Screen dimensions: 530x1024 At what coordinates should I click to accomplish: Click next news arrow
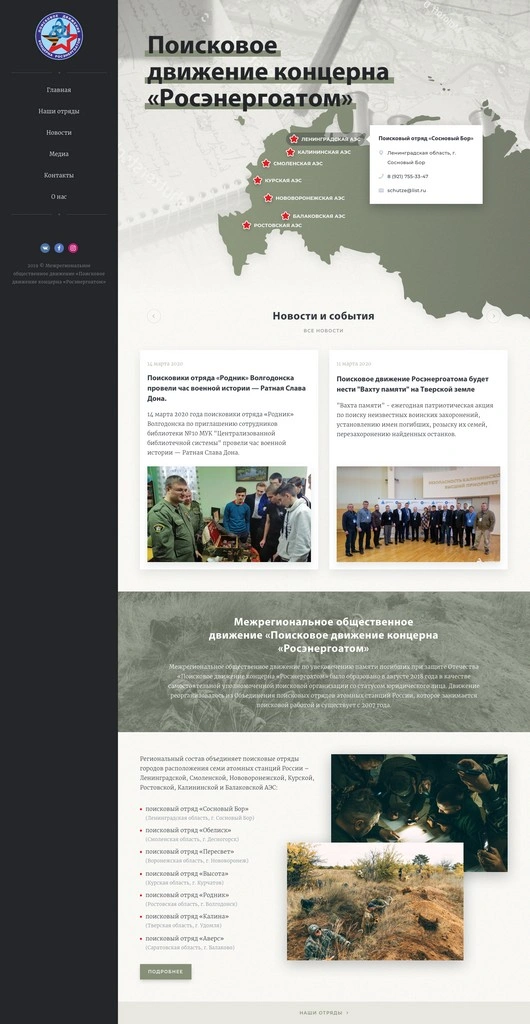pos(494,316)
